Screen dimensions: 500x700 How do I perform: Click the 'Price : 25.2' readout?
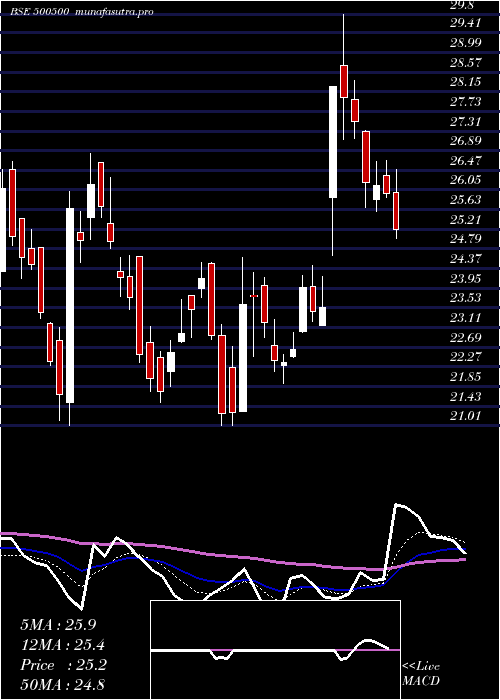coord(63,665)
